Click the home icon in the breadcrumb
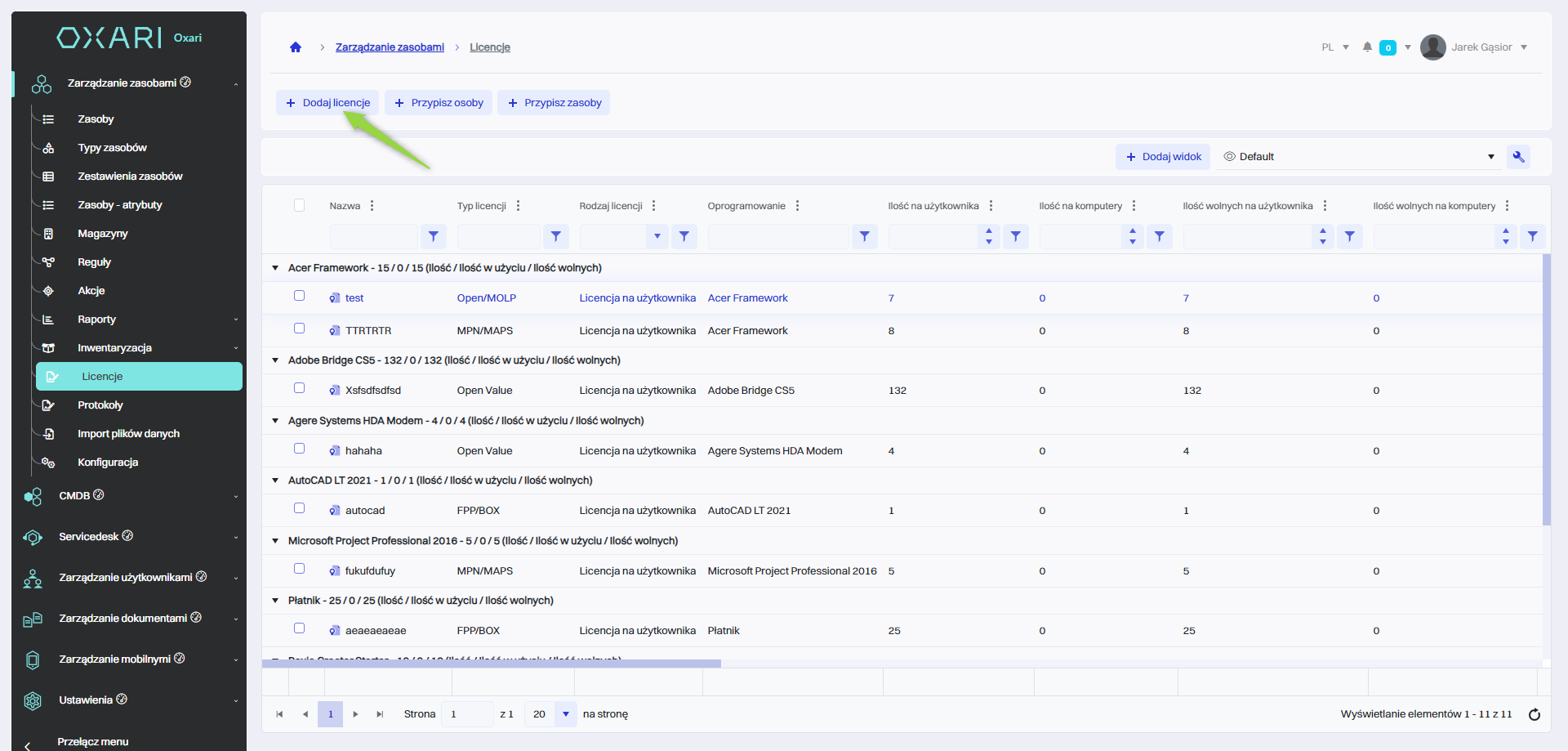 (x=296, y=47)
